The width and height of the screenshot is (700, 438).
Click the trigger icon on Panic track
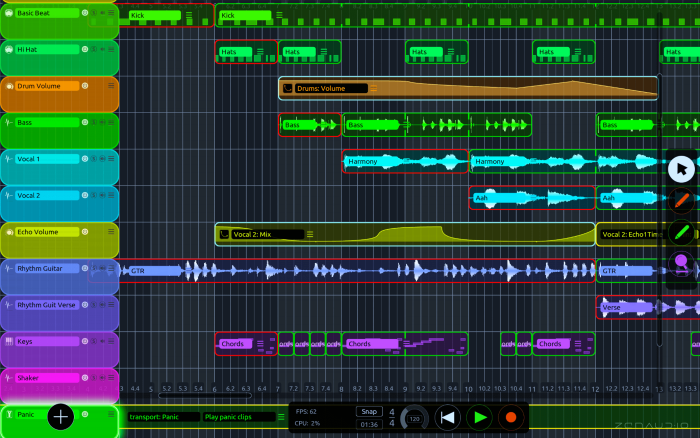(x=9, y=415)
